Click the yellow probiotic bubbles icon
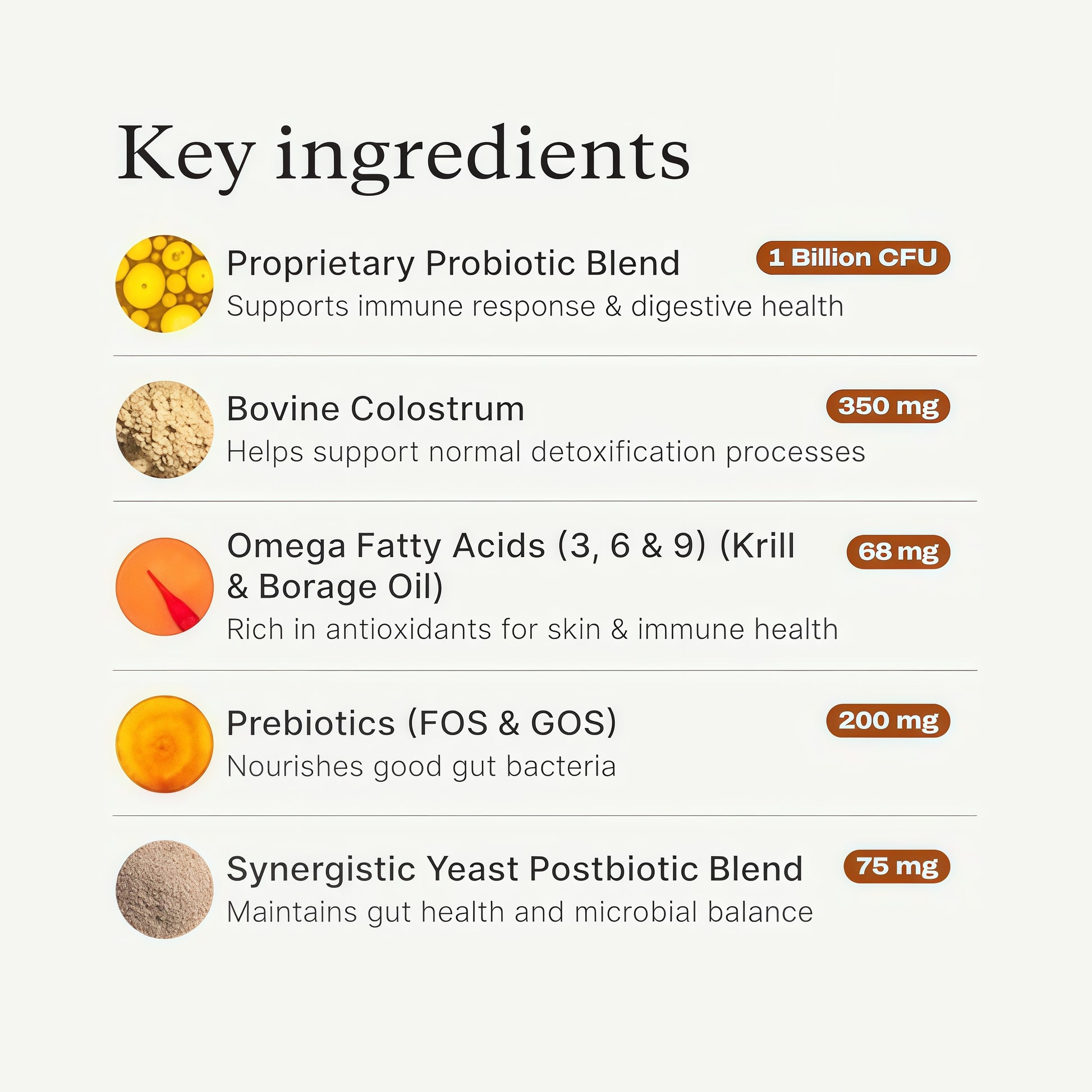 (164, 284)
